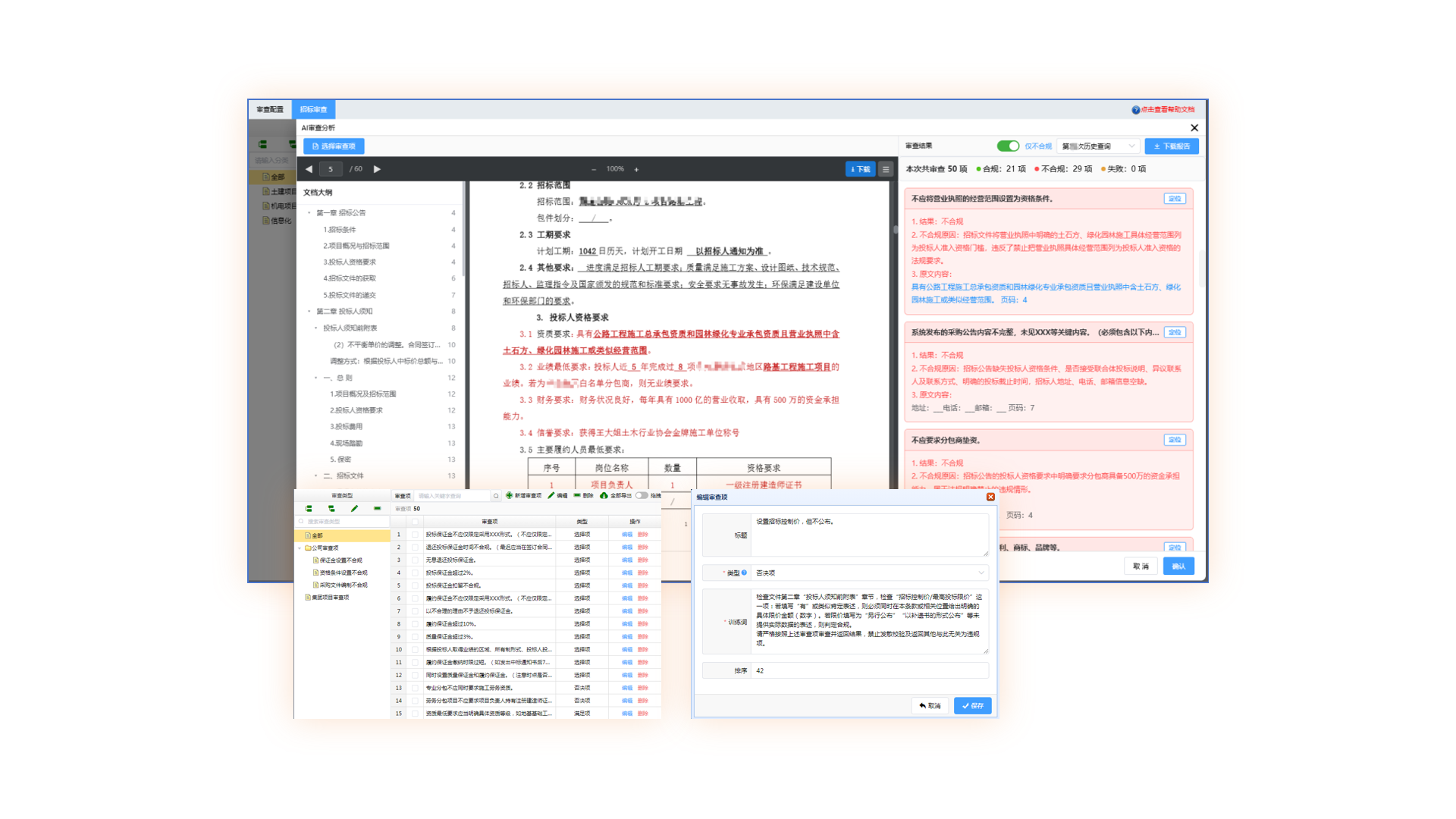Open the 类型 dropdown showing 否决项

(x=870, y=573)
